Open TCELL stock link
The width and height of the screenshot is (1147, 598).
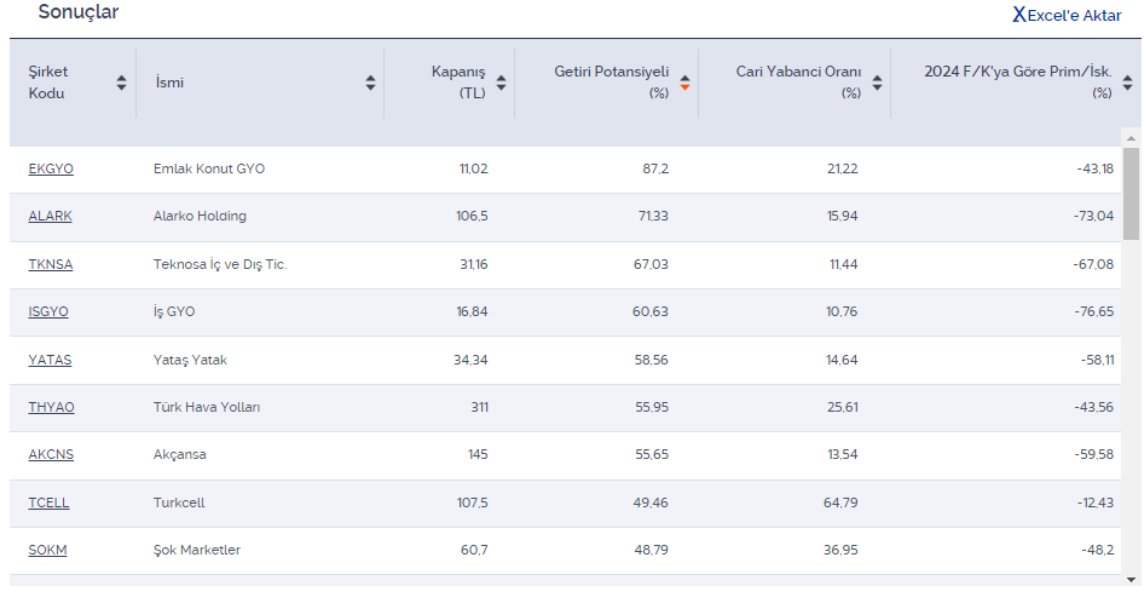tap(48, 502)
